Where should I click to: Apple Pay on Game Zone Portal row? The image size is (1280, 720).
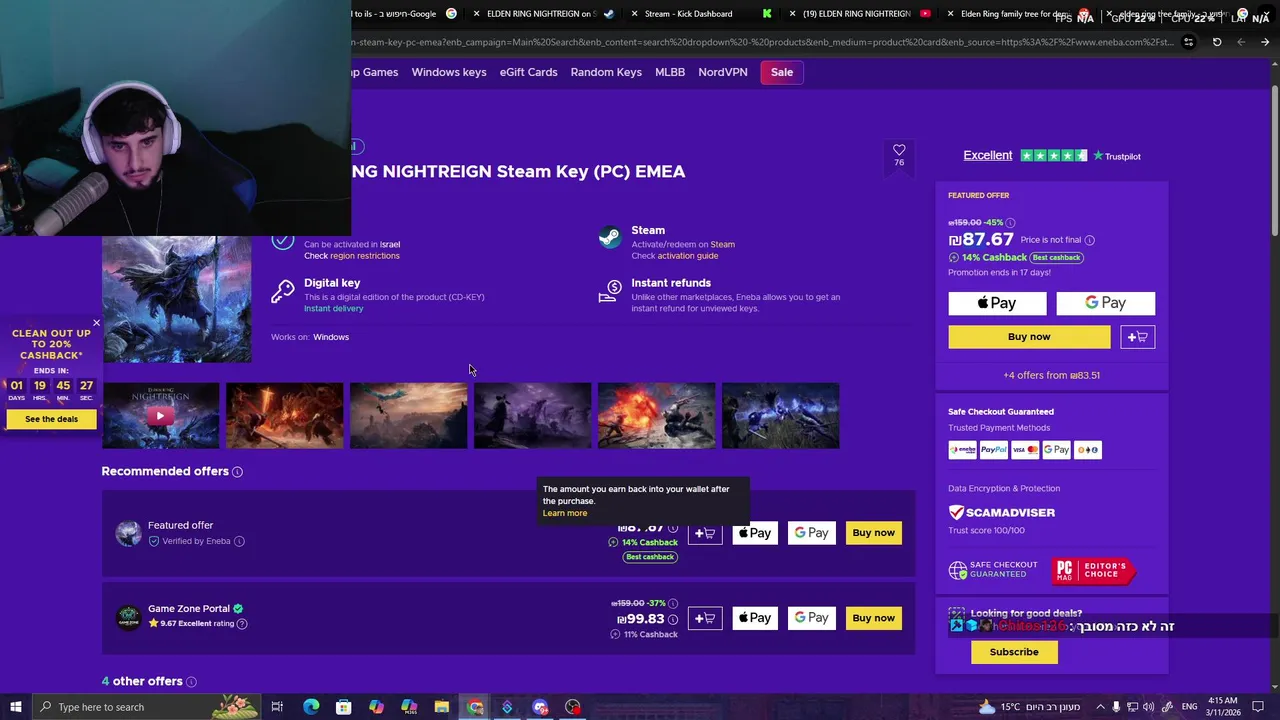(x=755, y=618)
